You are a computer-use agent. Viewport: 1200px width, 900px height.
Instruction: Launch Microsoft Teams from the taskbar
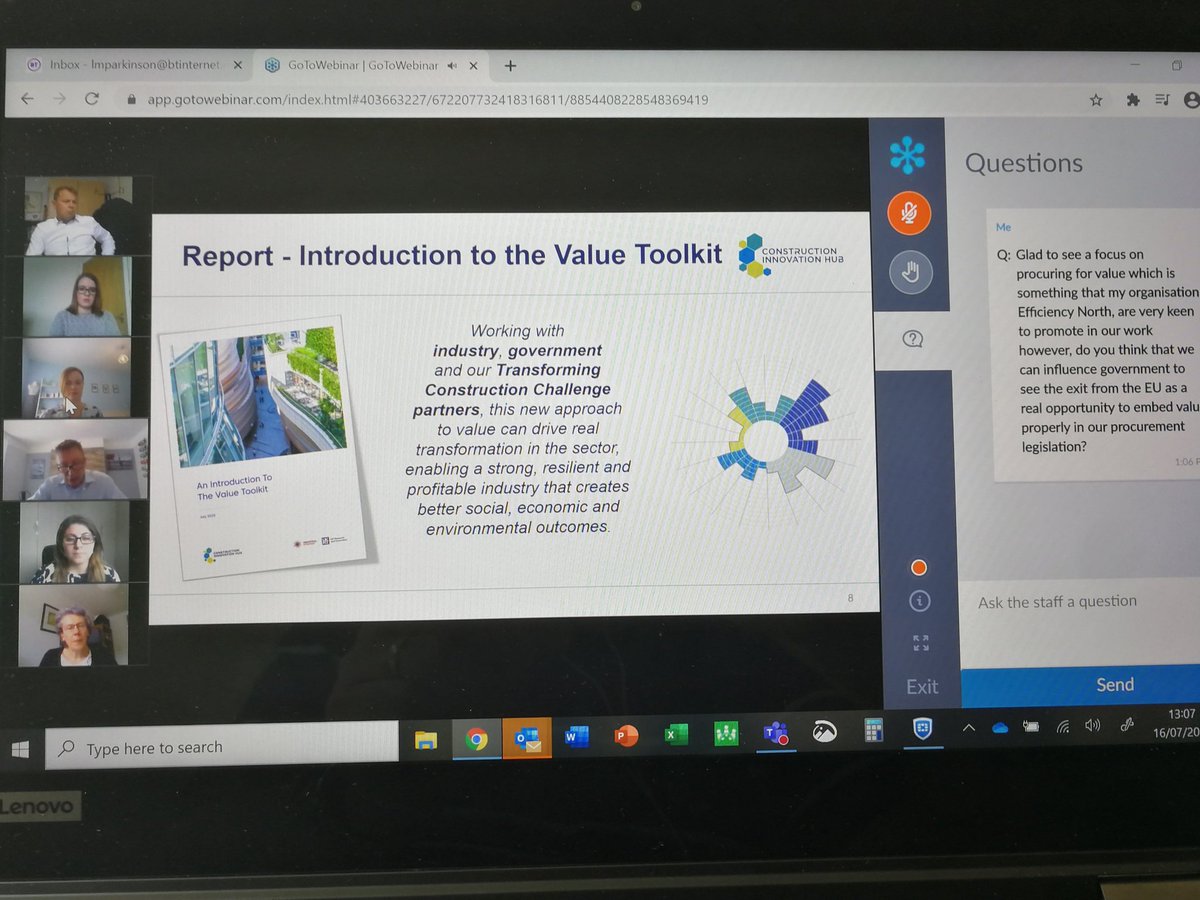click(775, 734)
